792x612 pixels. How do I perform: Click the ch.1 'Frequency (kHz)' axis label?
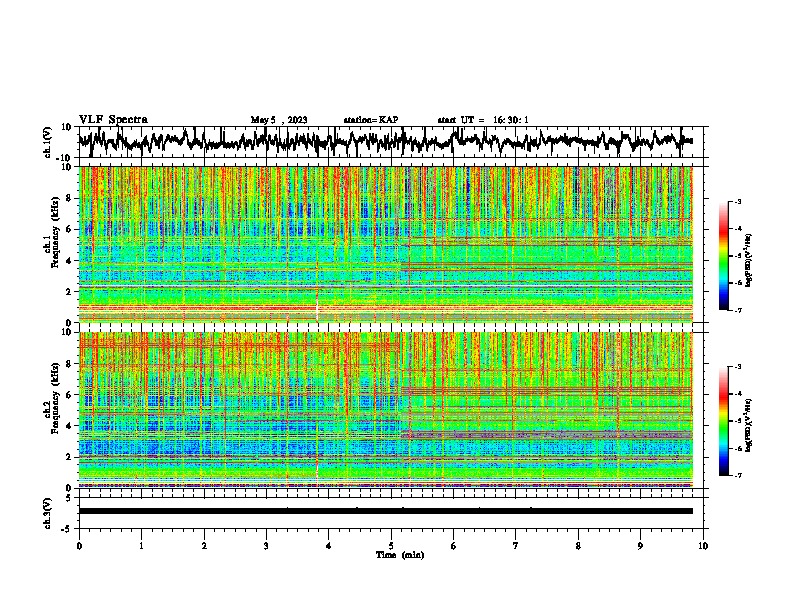pyautogui.click(x=53, y=233)
